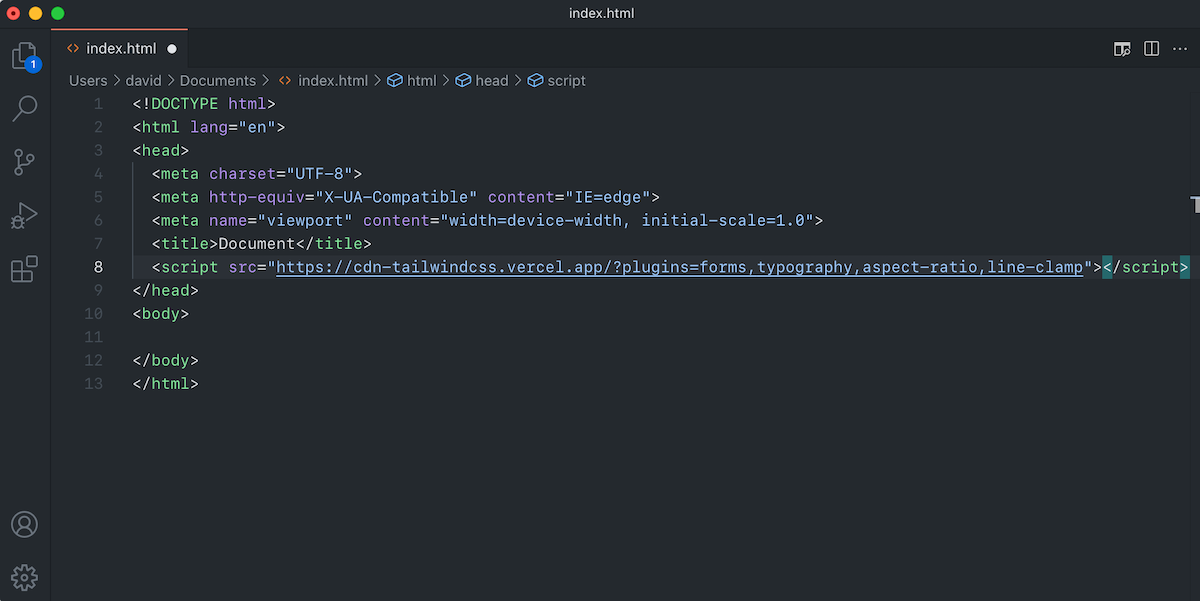Image resolution: width=1200 pixels, height=601 pixels.
Task: Split the editor to the right
Action: click(1151, 48)
